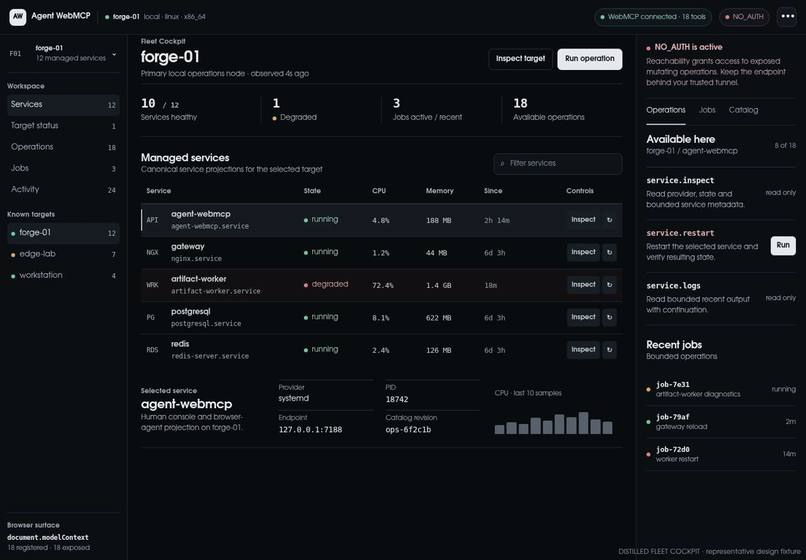Run the service.restart operation
Viewport: 806px width, 560px height.
pos(783,245)
